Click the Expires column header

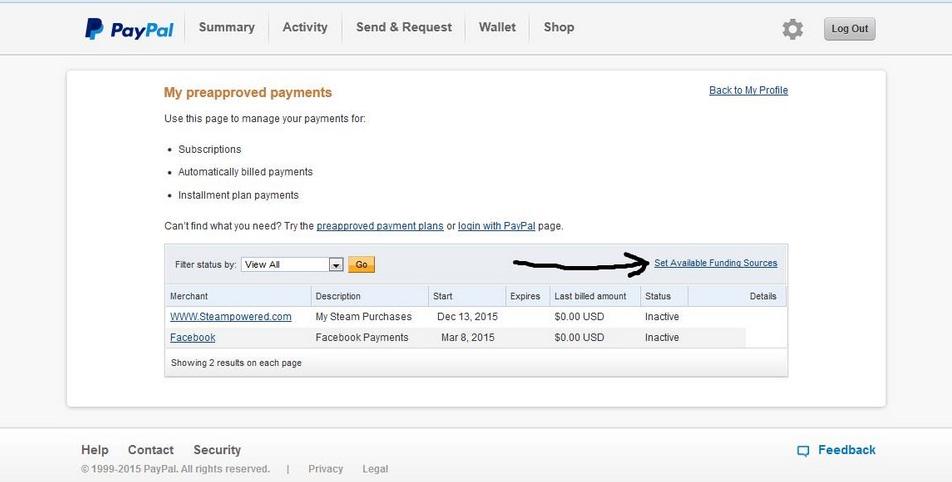click(x=525, y=296)
